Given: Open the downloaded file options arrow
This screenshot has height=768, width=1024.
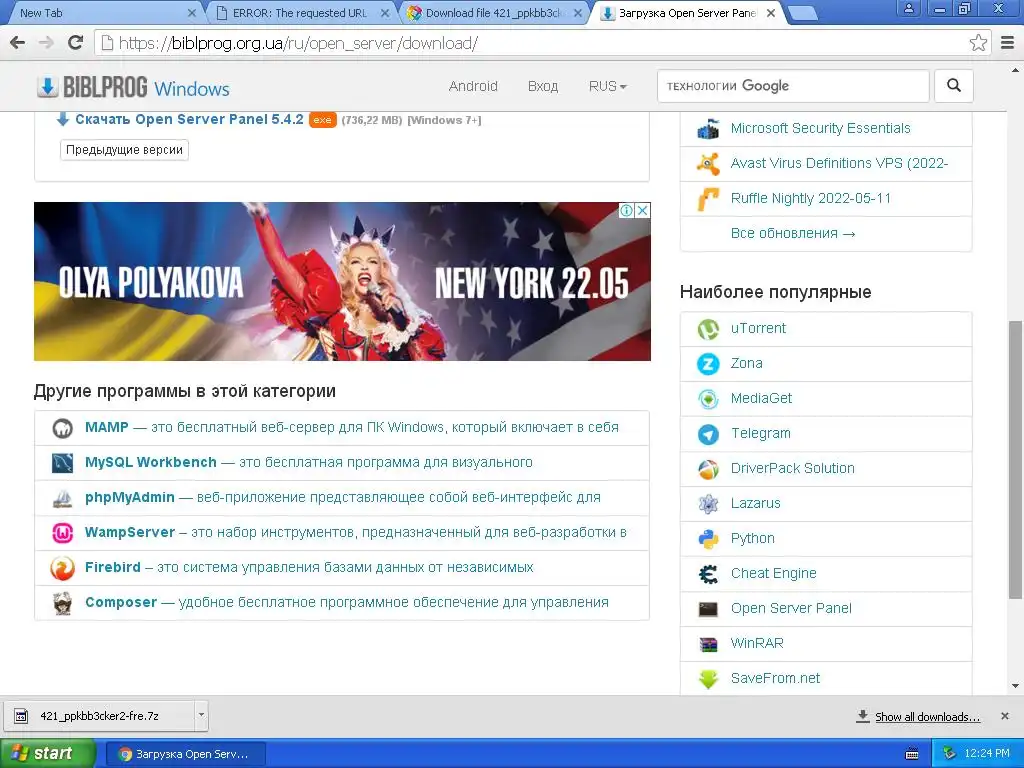Looking at the screenshot, I should (201, 715).
